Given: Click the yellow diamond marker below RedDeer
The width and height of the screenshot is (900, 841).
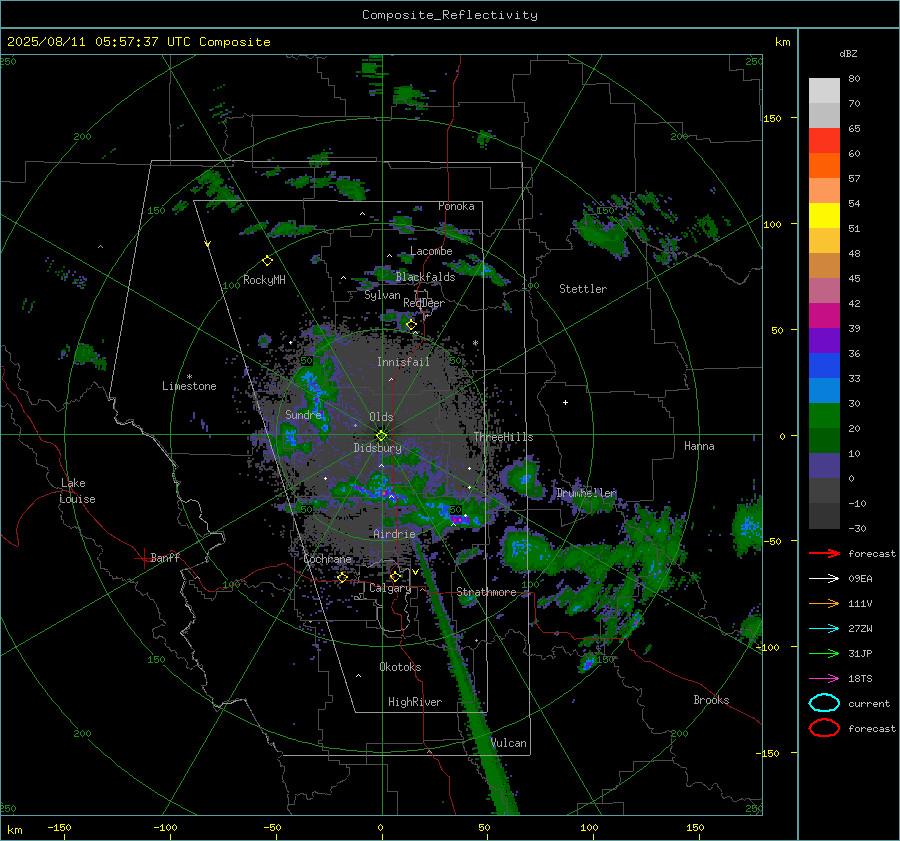Looking at the screenshot, I should point(411,325).
